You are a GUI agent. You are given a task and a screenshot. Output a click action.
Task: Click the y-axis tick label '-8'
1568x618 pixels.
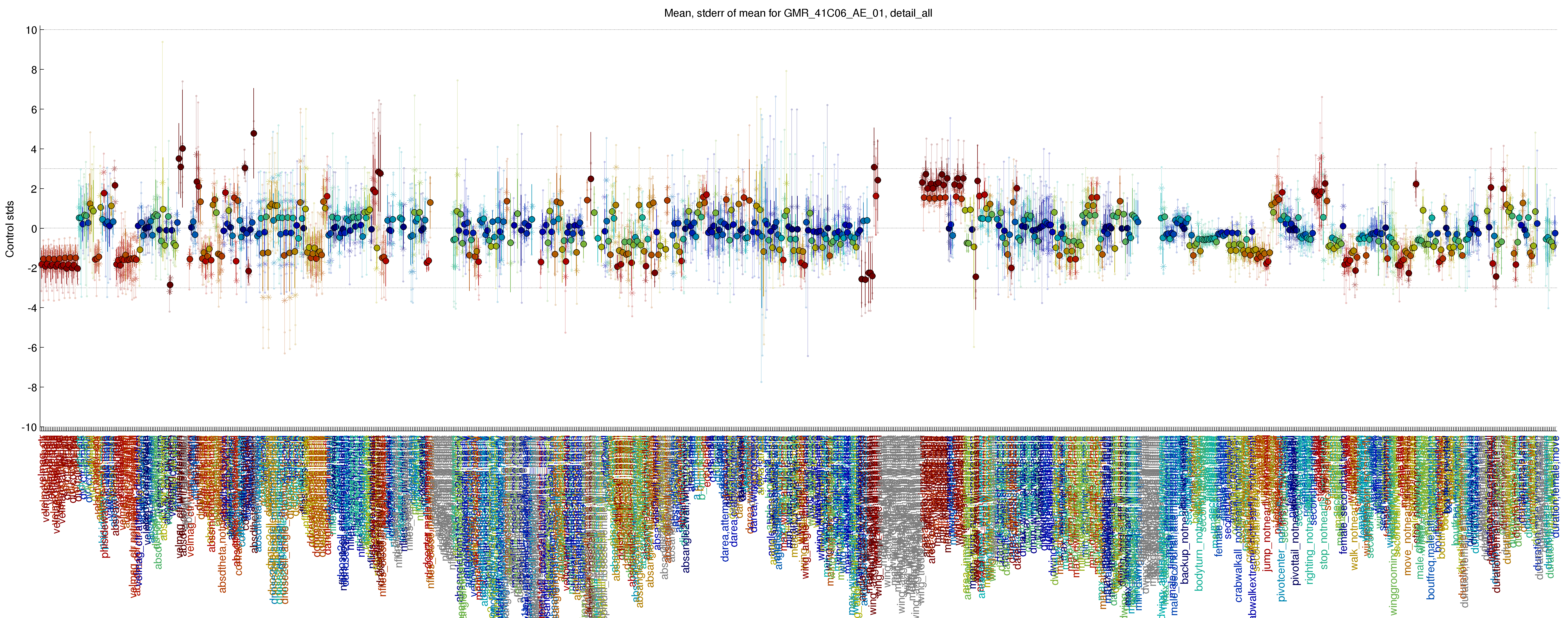32,388
